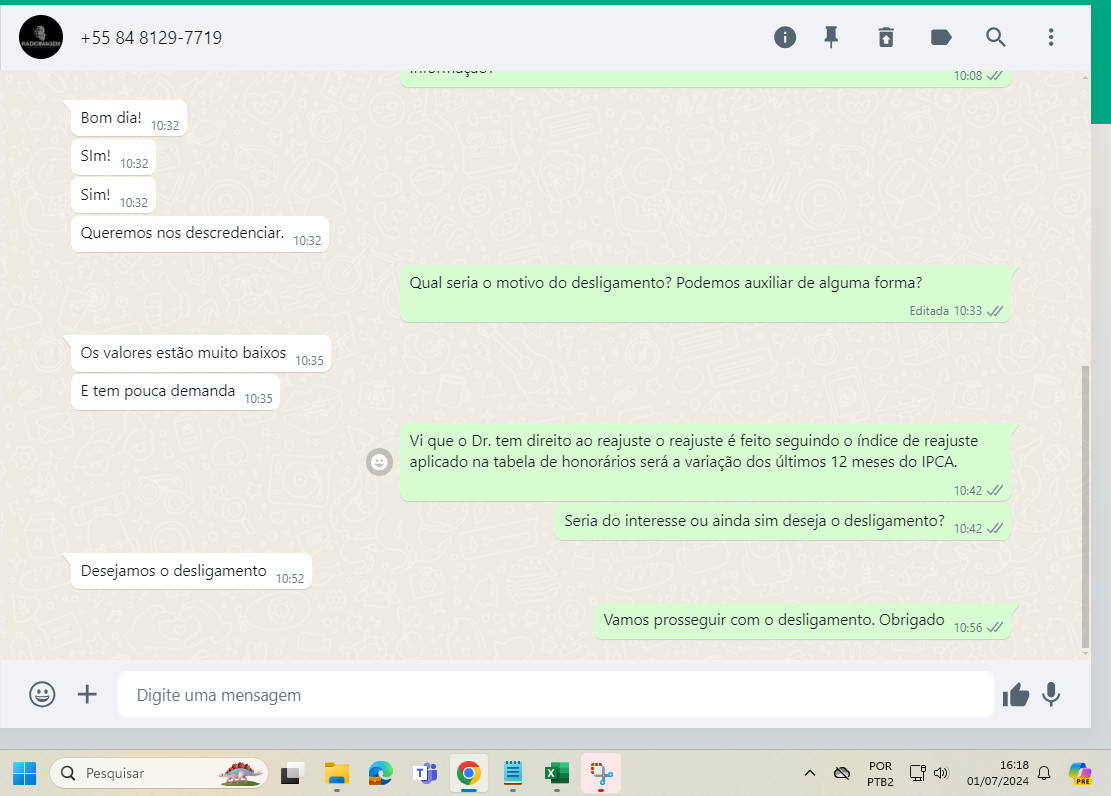Search within the chat using magnifier icon
Screen dimensions: 1111x796
click(996, 37)
